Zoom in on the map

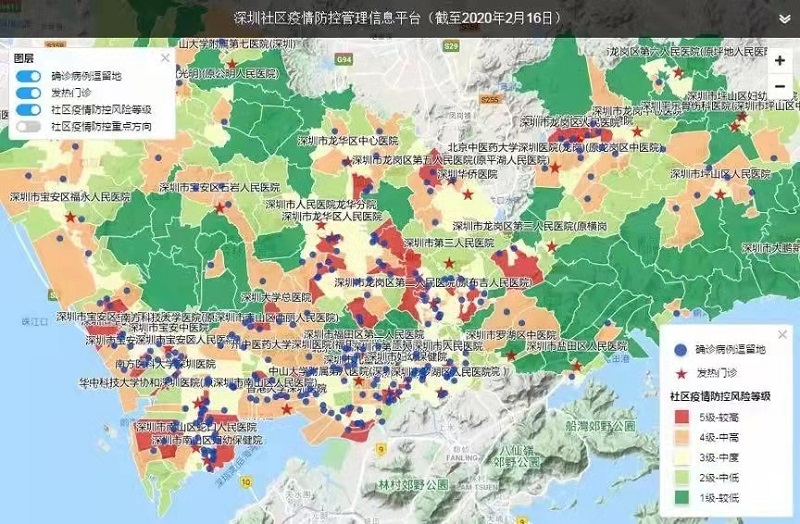click(x=780, y=60)
